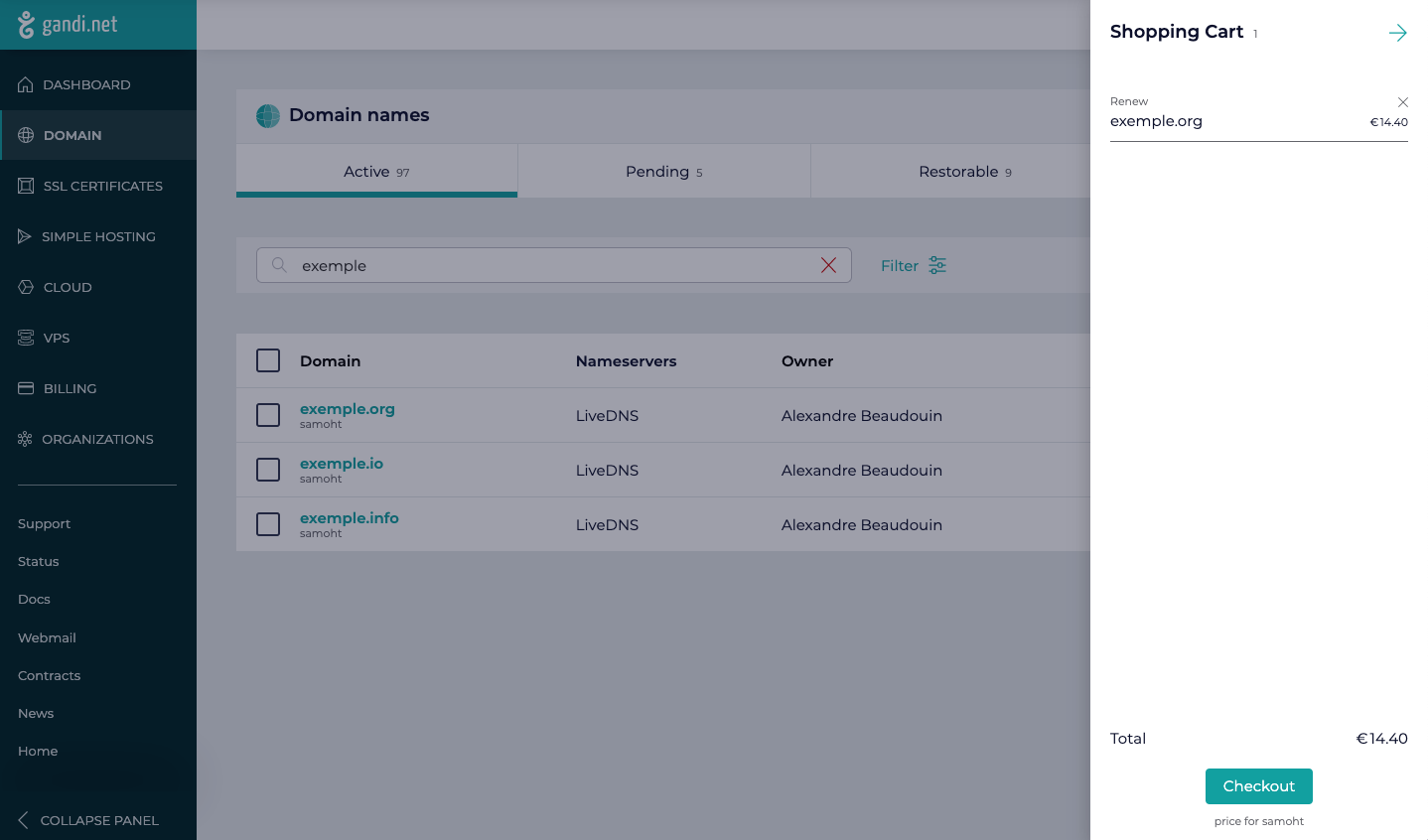Click the Simple Hosting sidebar icon

click(25, 236)
